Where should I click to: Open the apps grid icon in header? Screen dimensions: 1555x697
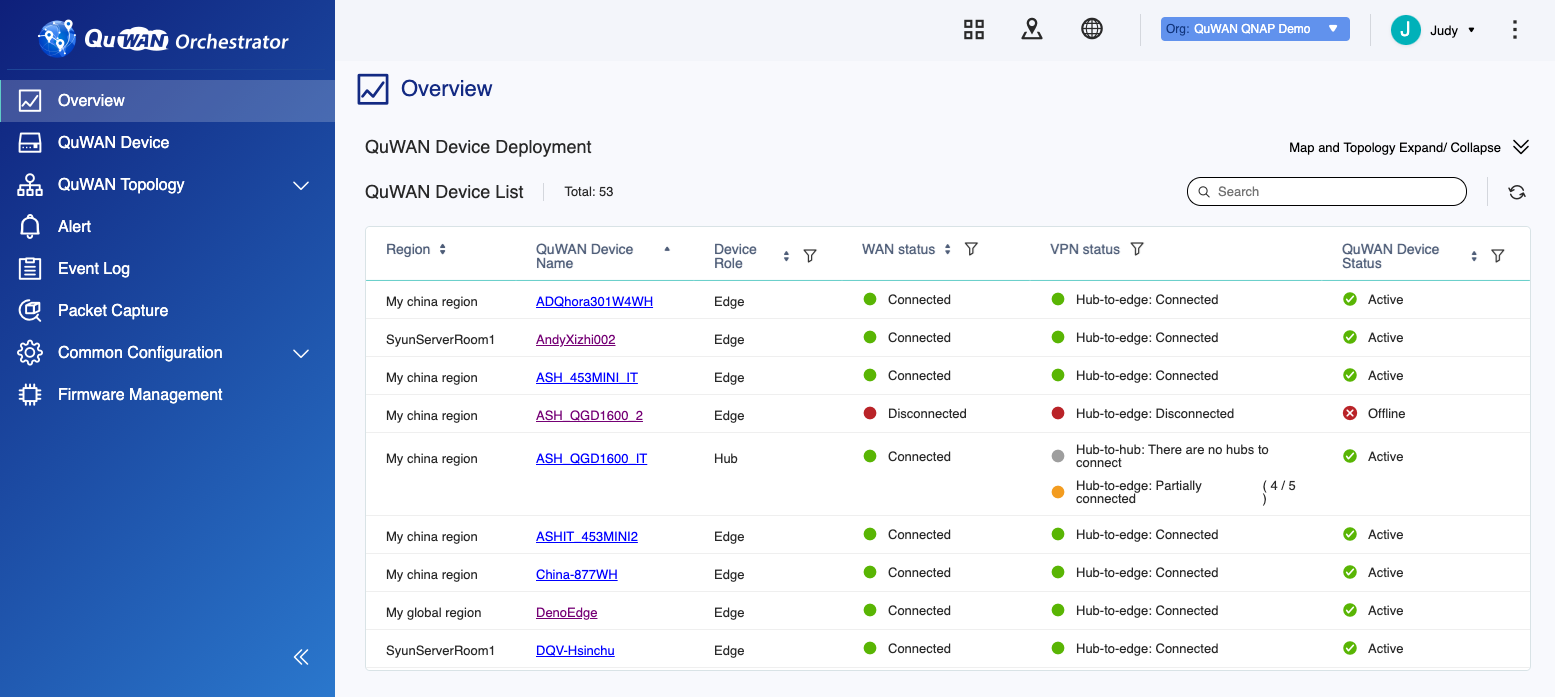pyautogui.click(x=974, y=29)
